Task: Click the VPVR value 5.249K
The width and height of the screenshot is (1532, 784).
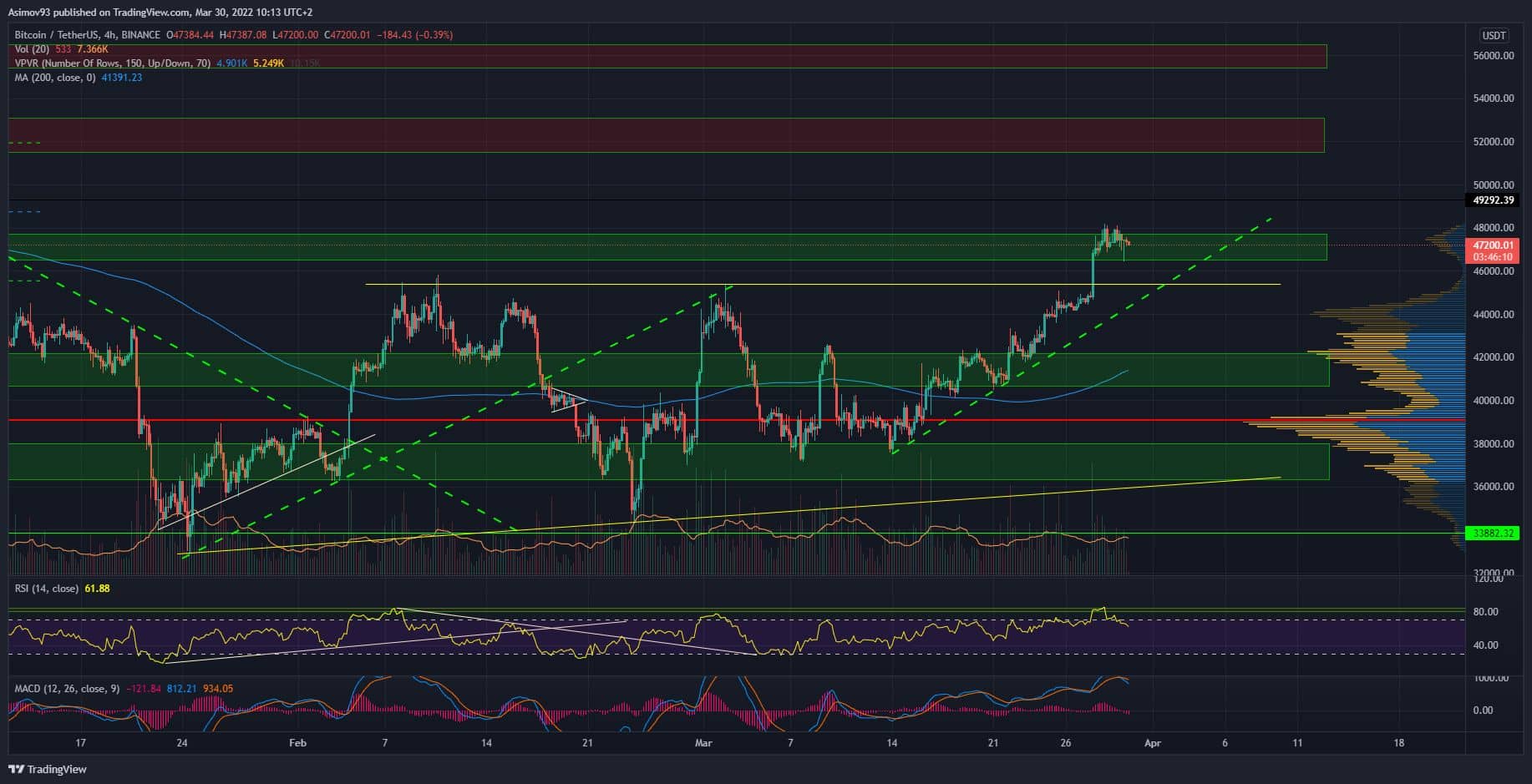Action: pos(267,63)
